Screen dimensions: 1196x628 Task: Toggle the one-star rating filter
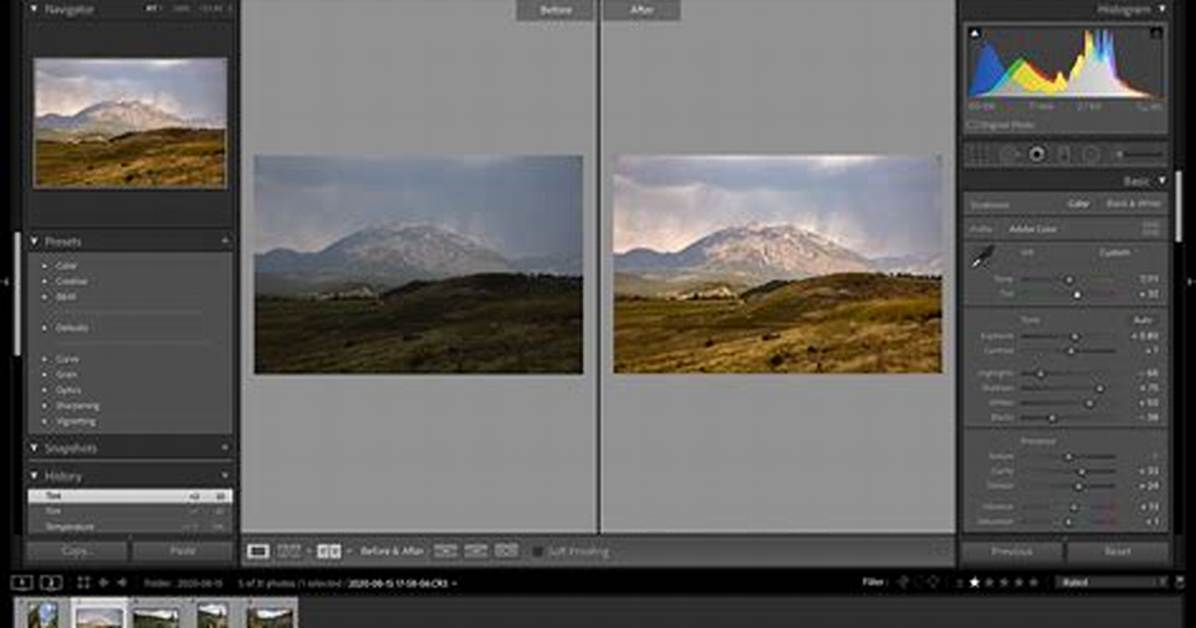tap(974, 582)
